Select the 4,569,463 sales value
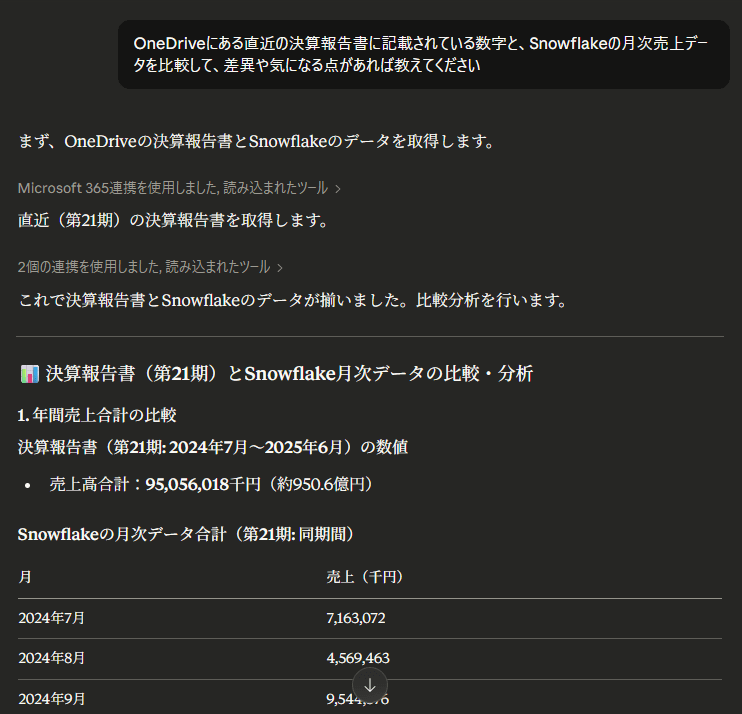Viewport: 742px width, 714px height. 357,658
